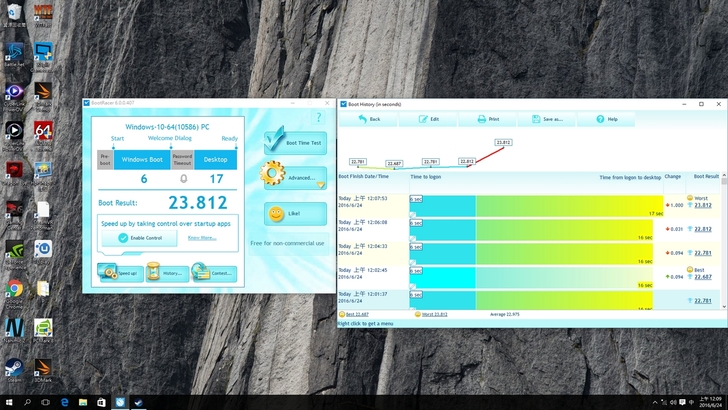The image size is (728, 410).
Task: Click the Change column header
Action: click(672, 176)
